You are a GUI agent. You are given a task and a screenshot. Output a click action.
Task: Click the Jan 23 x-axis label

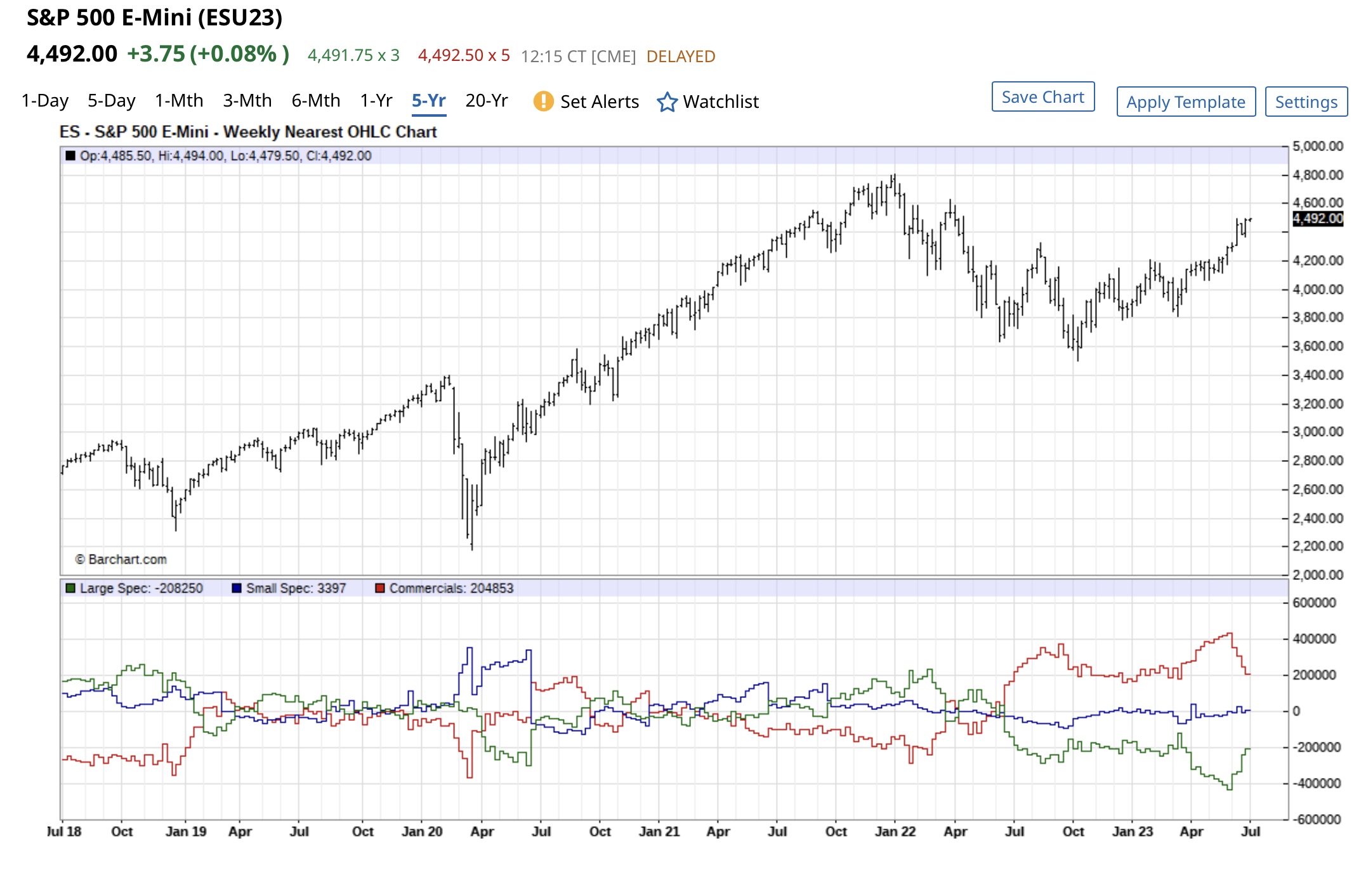coord(1133,831)
